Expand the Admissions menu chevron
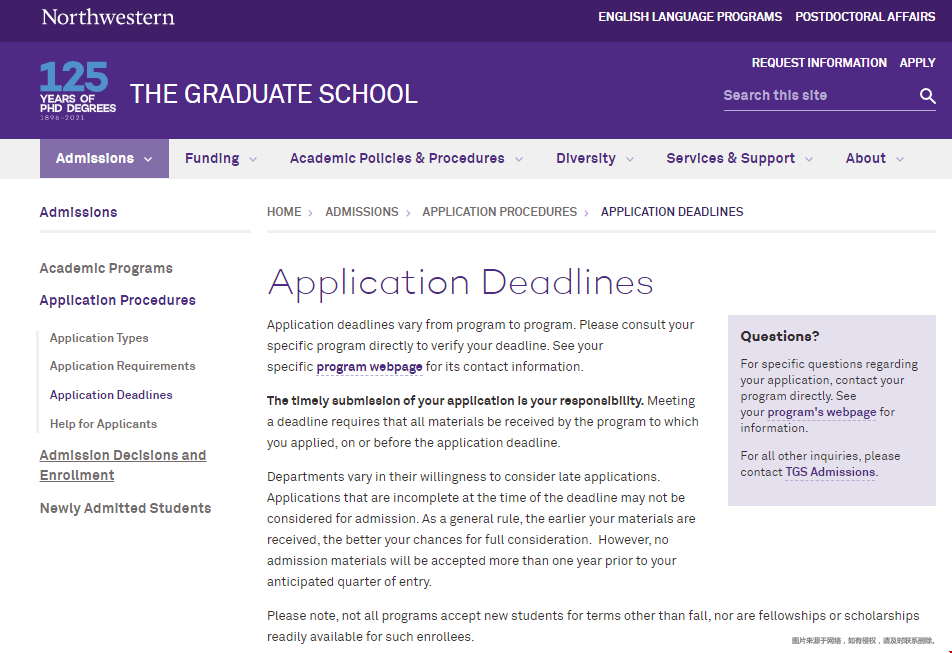The height and width of the screenshot is (653, 952). click(x=148, y=159)
